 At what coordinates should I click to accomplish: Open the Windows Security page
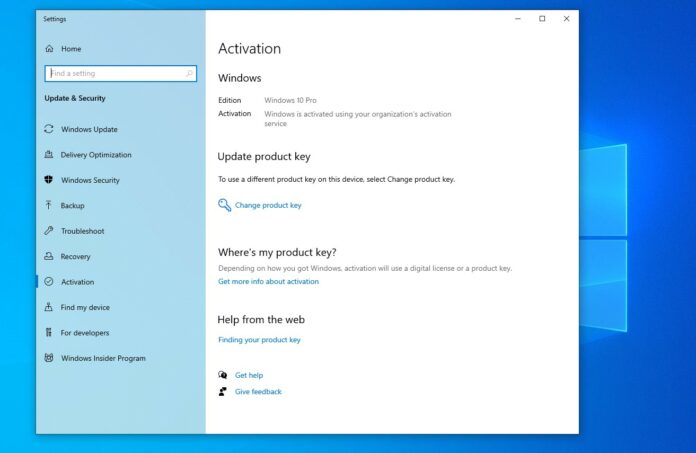[x=91, y=180]
